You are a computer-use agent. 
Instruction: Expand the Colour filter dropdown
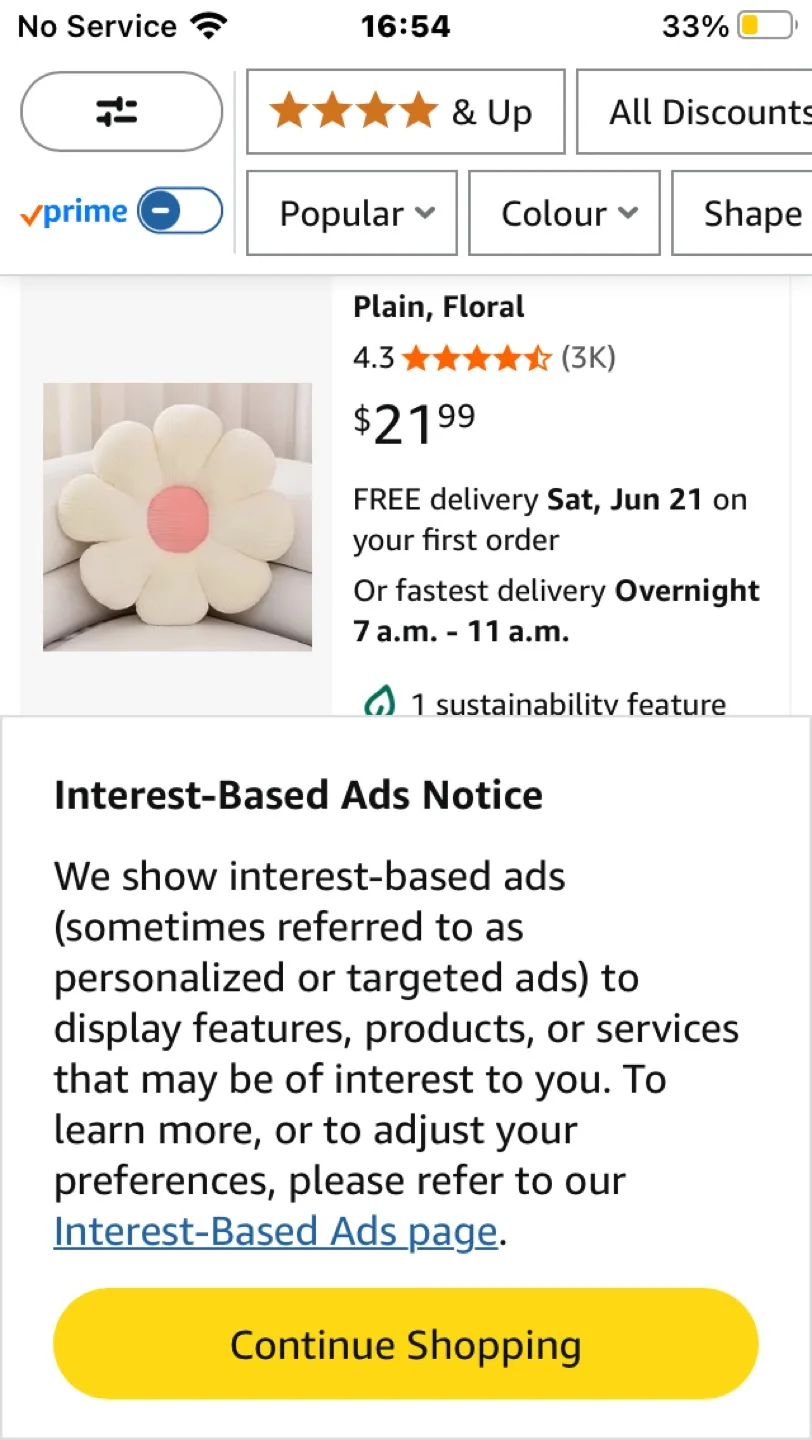(563, 212)
